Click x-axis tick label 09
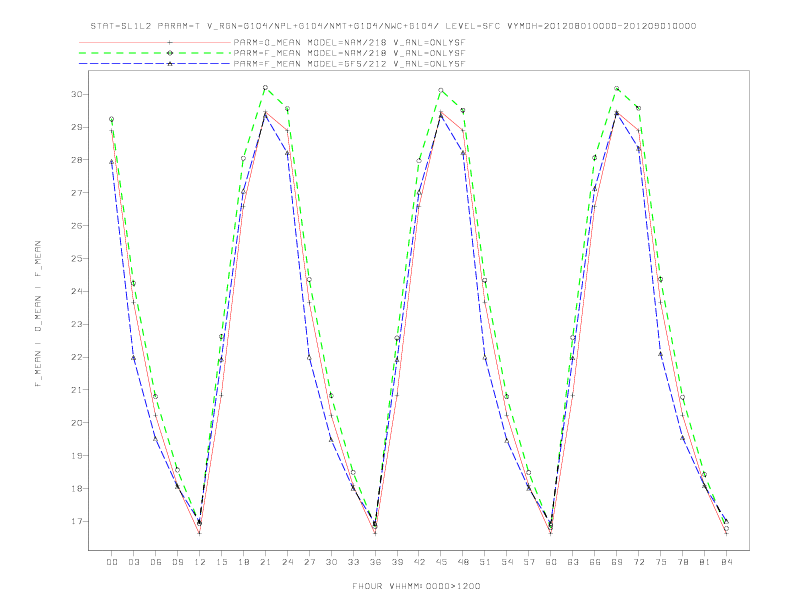The image size is (792, 612). pos(177,562)
